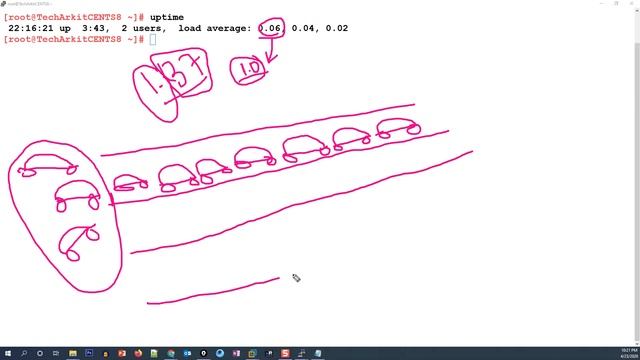Open File Explorer from the taskbar

tap(73, 353)
